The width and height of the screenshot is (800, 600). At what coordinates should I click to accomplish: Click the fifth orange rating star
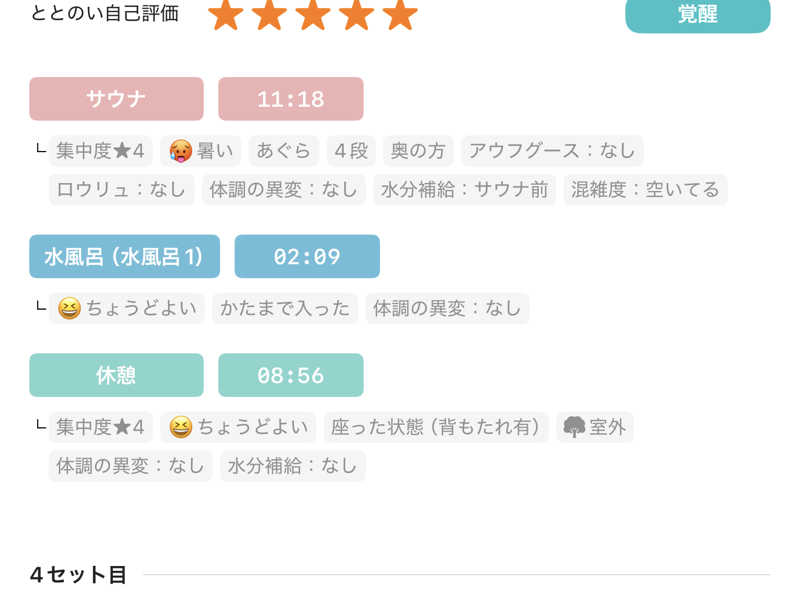tap(400, 14)
